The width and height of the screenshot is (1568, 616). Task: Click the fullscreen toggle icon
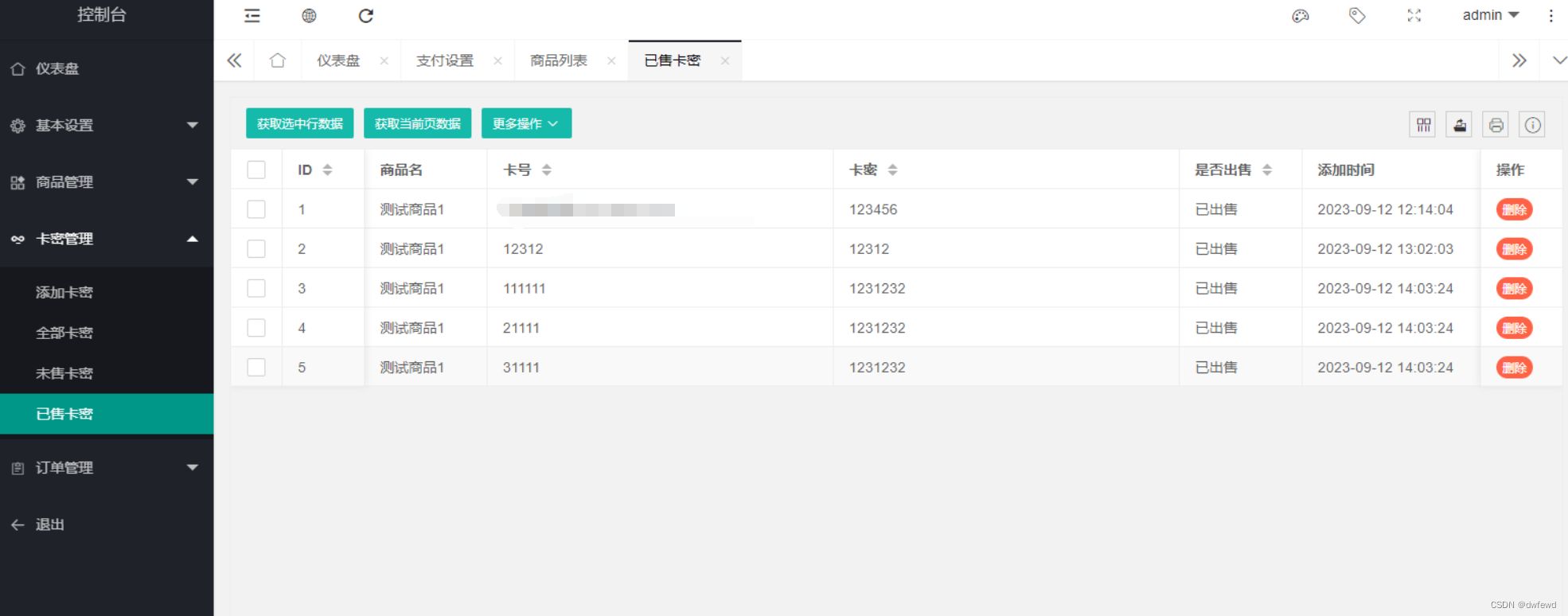pyautogui.click(x=1414, y=16)
